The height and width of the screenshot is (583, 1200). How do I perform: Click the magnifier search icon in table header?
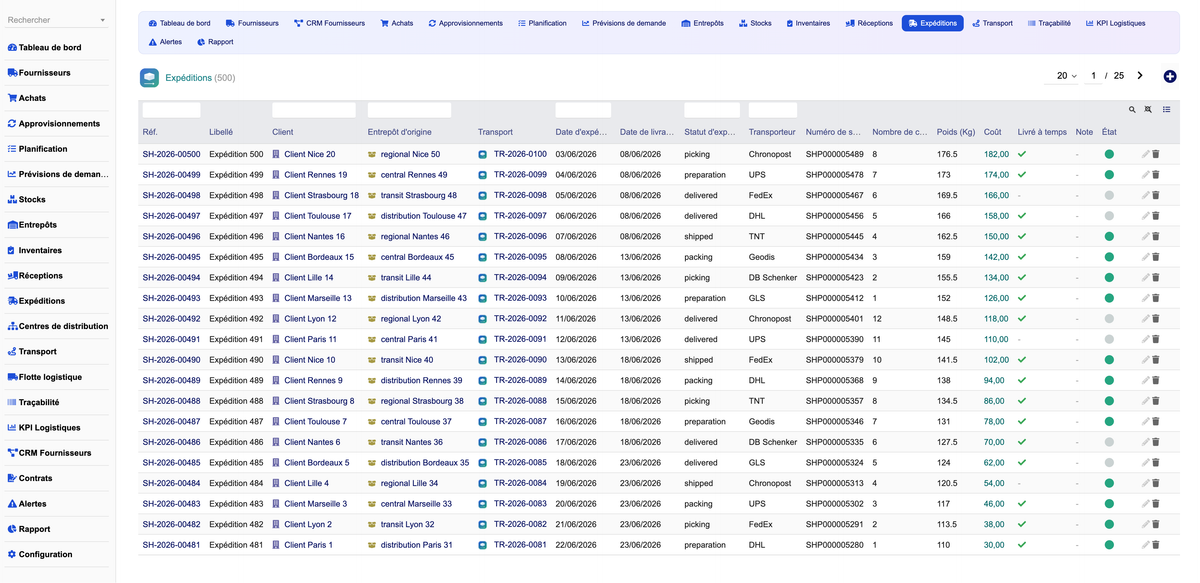[x=1132, y=110]
